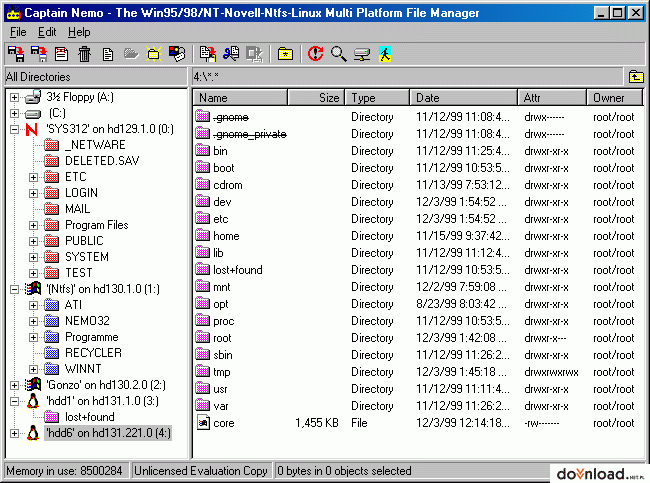
Task: Click the running man exit icon
Action: pyautogui.click(x=385, y=54)
